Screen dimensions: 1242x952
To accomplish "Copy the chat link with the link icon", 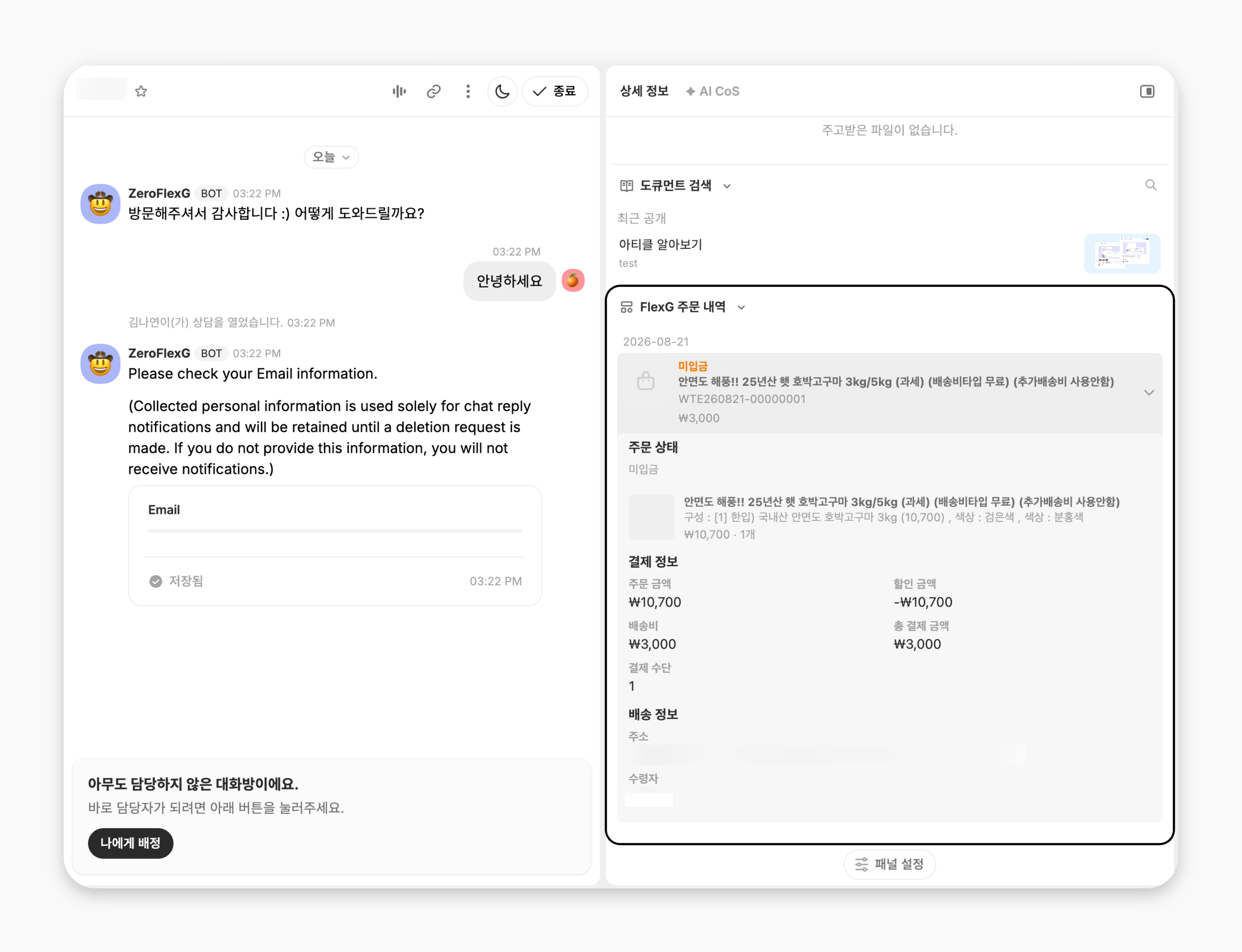I will pyautogui.click(x=434, y=91).
